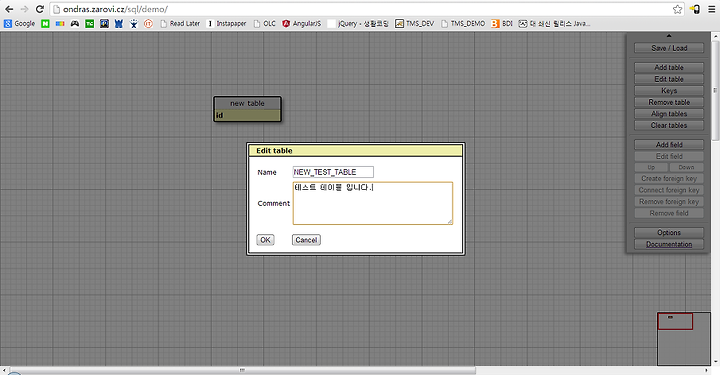
Task: Click Align tables
Action: (669, 113)
